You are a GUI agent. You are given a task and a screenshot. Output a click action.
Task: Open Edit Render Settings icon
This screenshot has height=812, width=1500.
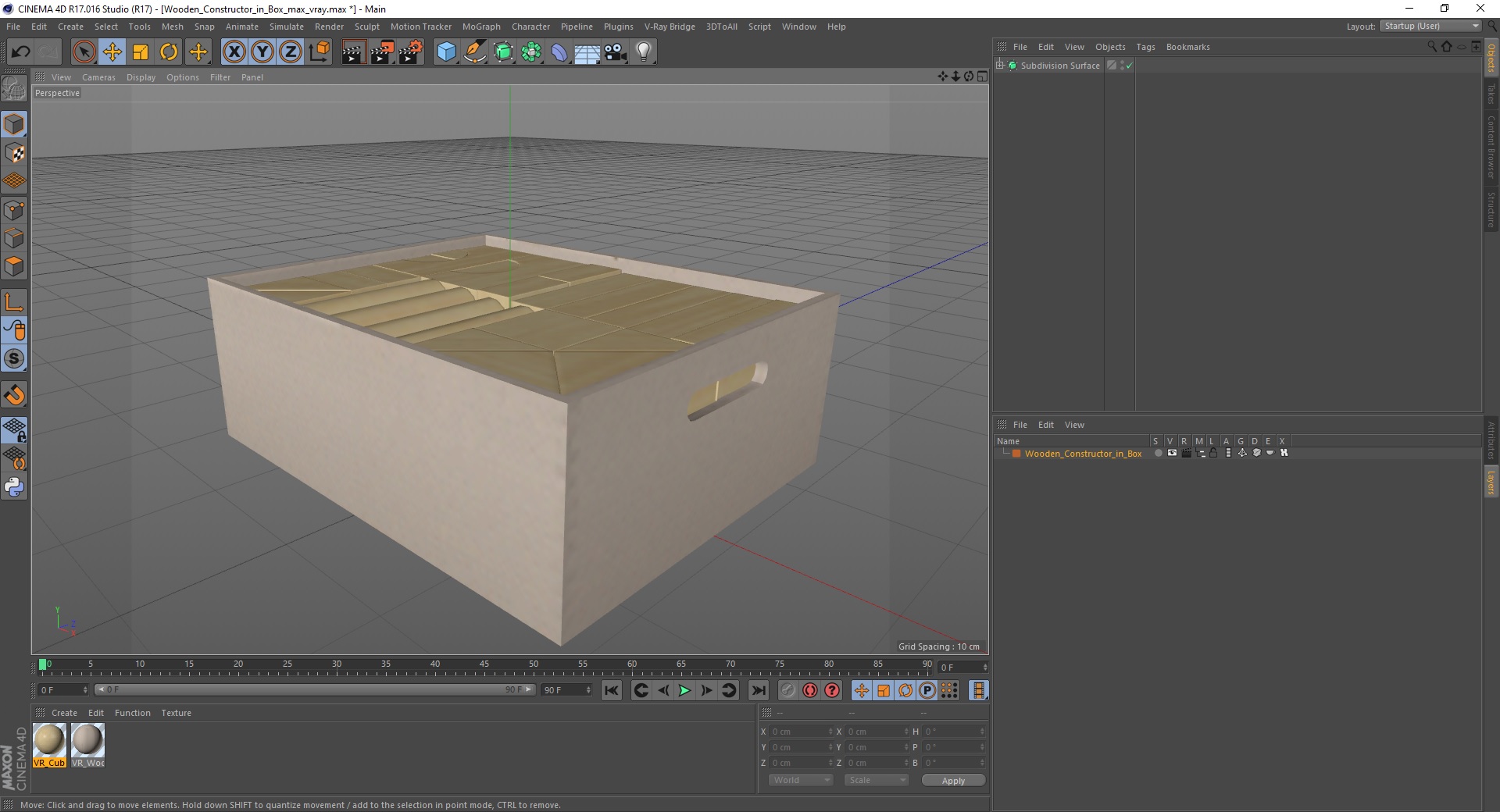pyautogui.click(x=411, y=52)
